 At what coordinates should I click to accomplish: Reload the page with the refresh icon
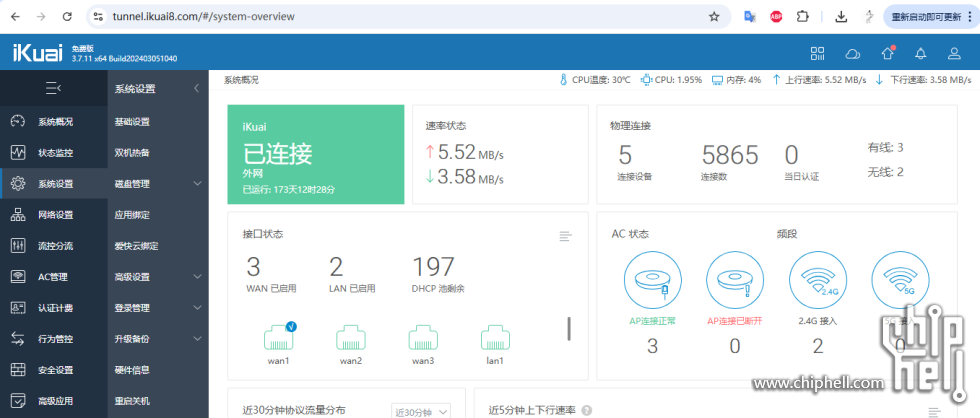tap(68, 17)
